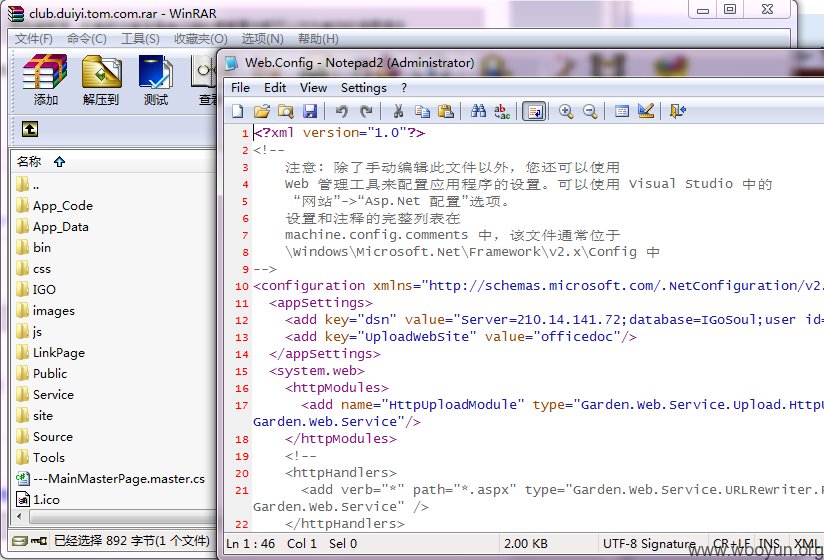
Task: Click the Paste clipboard icon
Action: tap(446, 111)
